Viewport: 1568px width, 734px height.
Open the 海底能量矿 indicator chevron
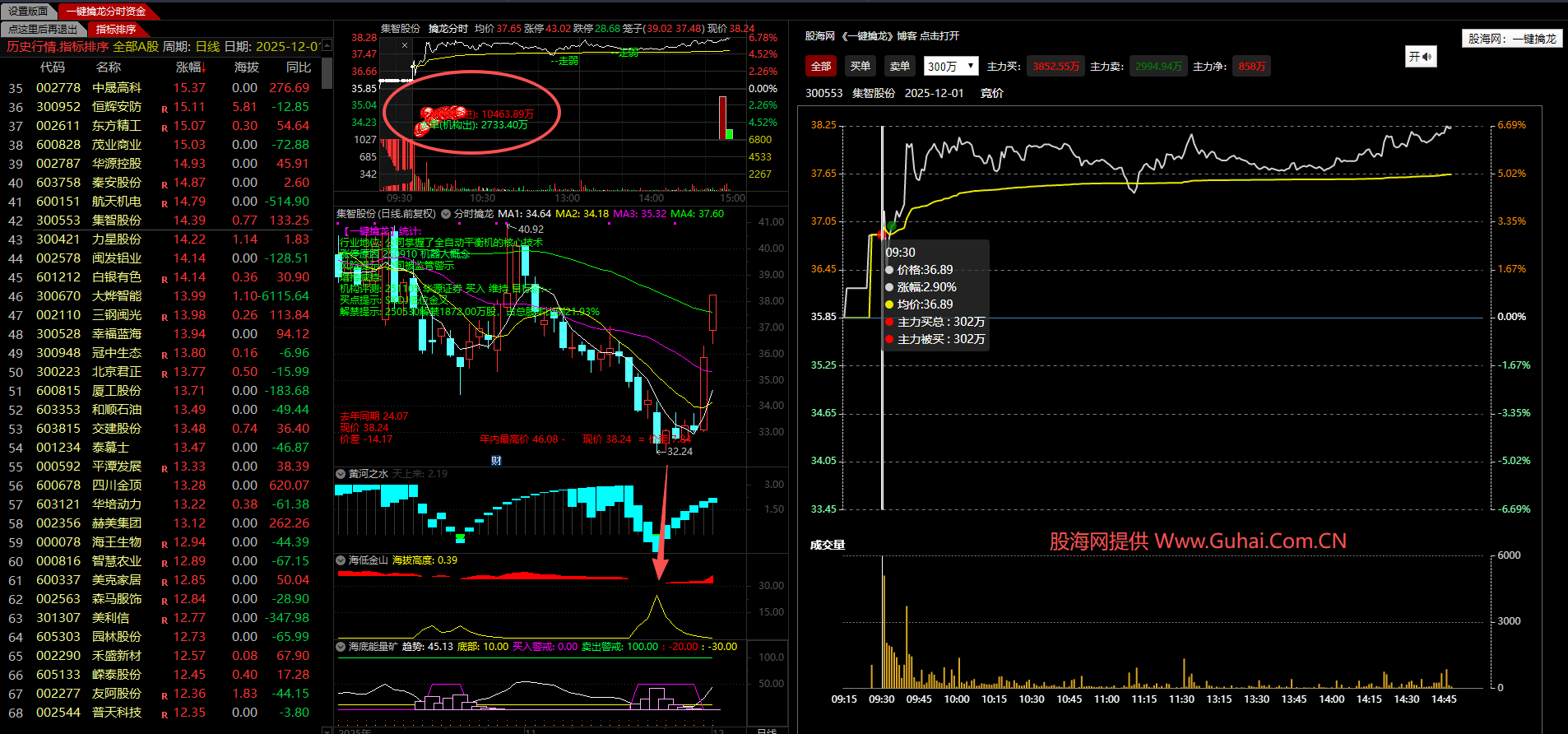(341, 647)
